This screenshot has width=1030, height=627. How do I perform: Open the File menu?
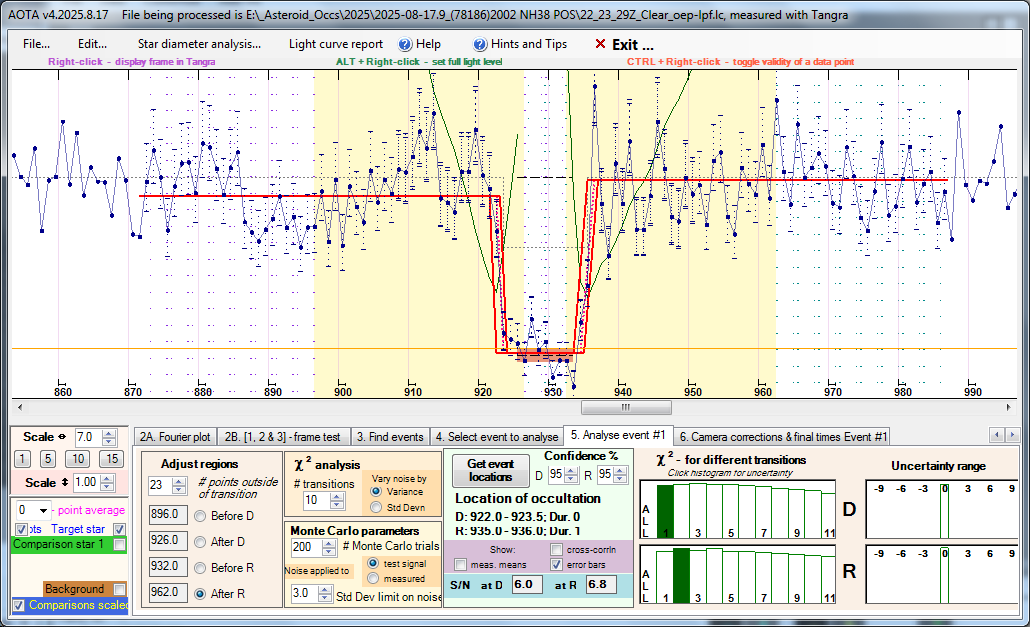tap(36, 44)
